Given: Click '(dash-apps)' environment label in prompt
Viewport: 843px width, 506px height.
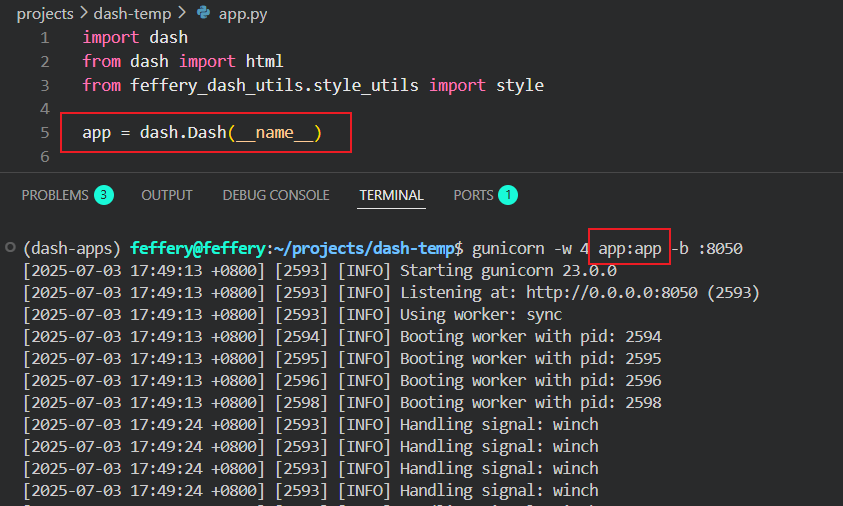Looking at the screenshot, I should (x=72, y=248).
